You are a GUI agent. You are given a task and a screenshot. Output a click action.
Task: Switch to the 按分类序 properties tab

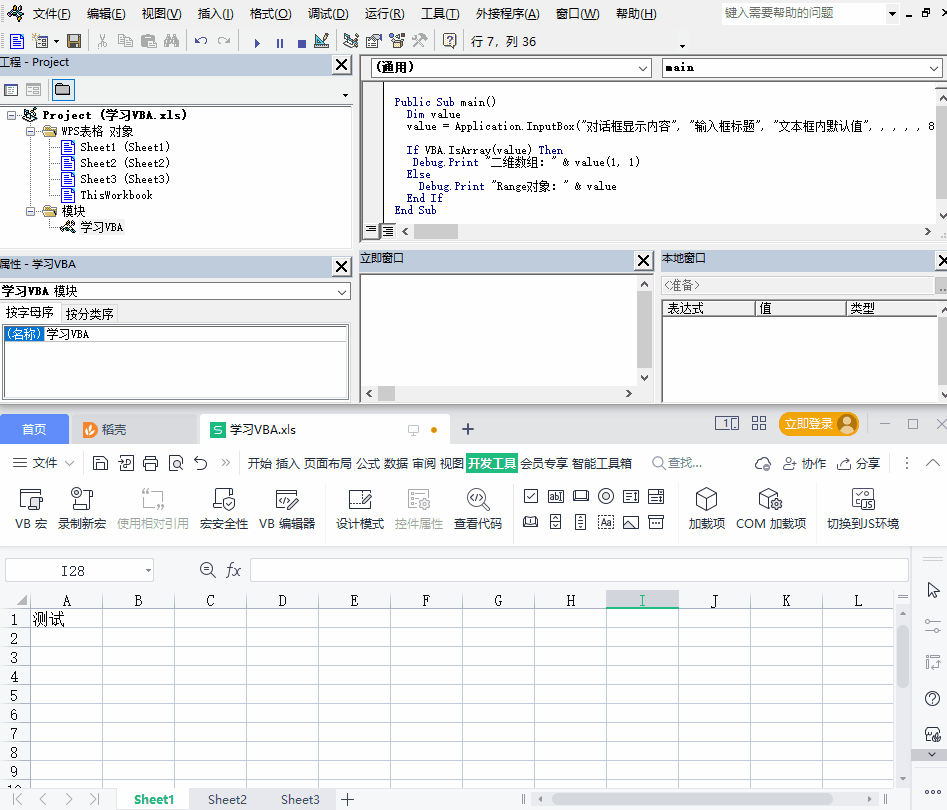pos(89,313)
